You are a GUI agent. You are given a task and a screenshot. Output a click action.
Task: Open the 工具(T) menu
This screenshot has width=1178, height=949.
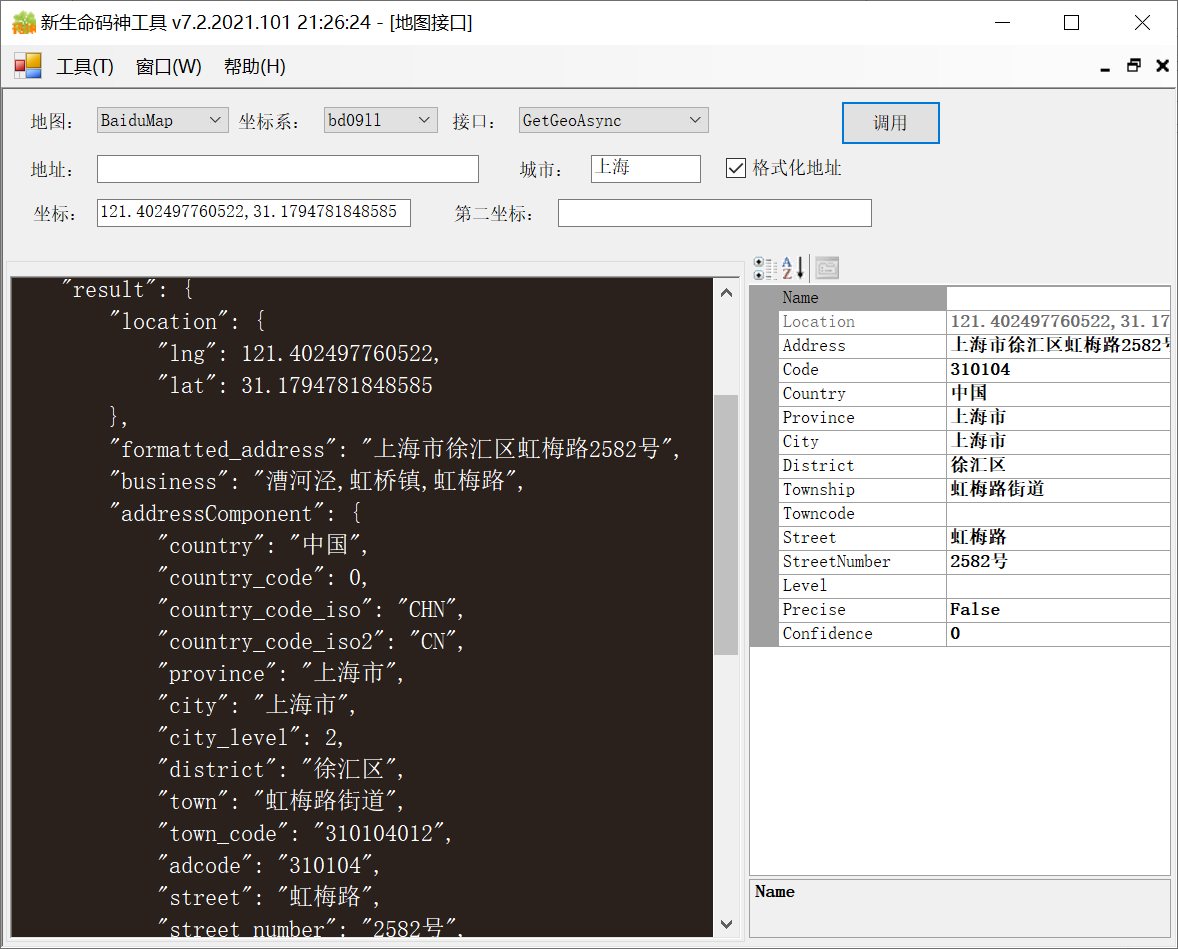tap(85, 67)
